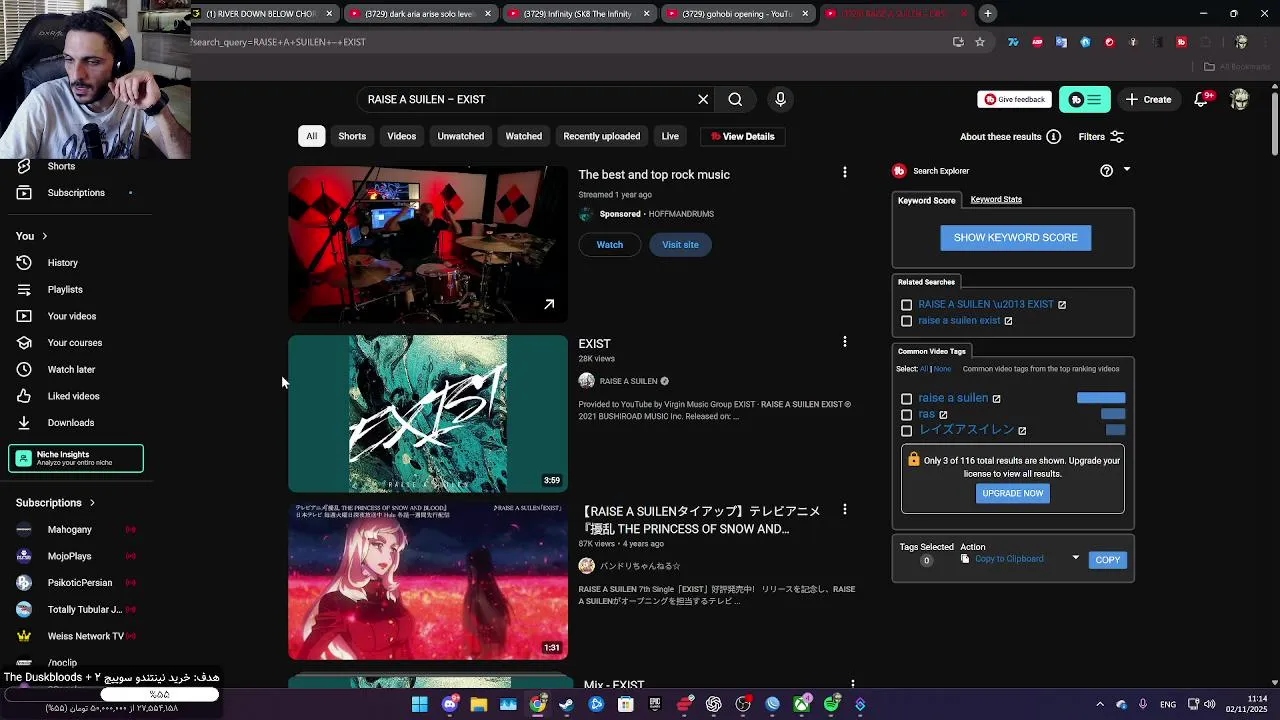The image size is (1280, 720).
Task: Expand the You section chevron
Action: point(45,236)
